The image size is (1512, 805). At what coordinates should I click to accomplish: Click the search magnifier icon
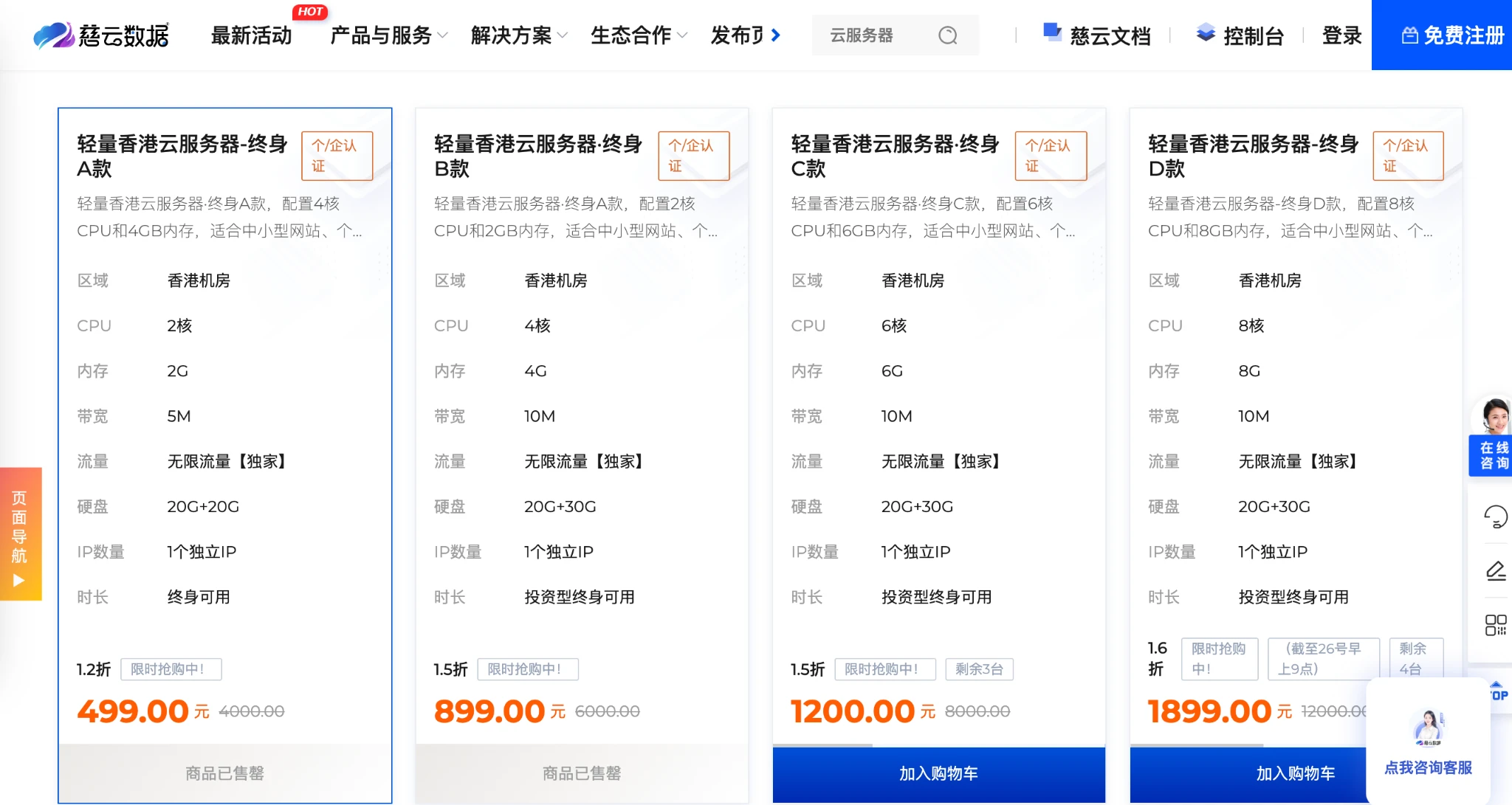pos(947,35)
